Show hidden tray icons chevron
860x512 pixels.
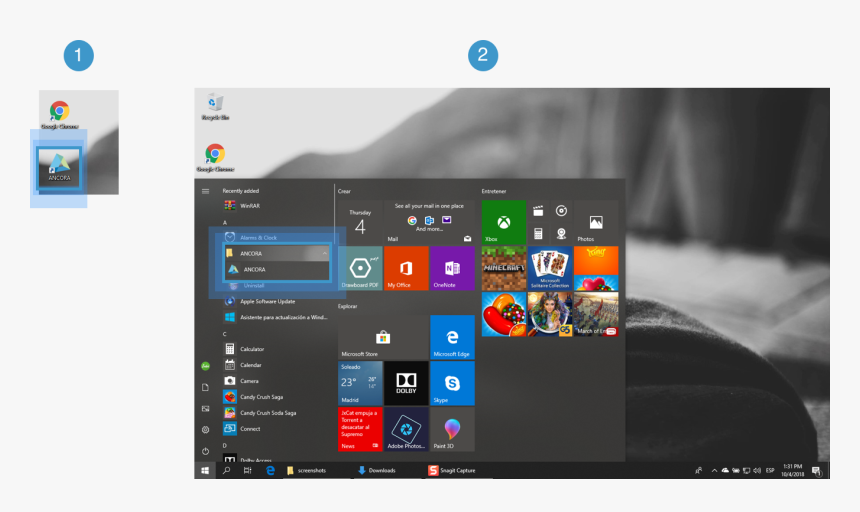(x=714, y=470)
